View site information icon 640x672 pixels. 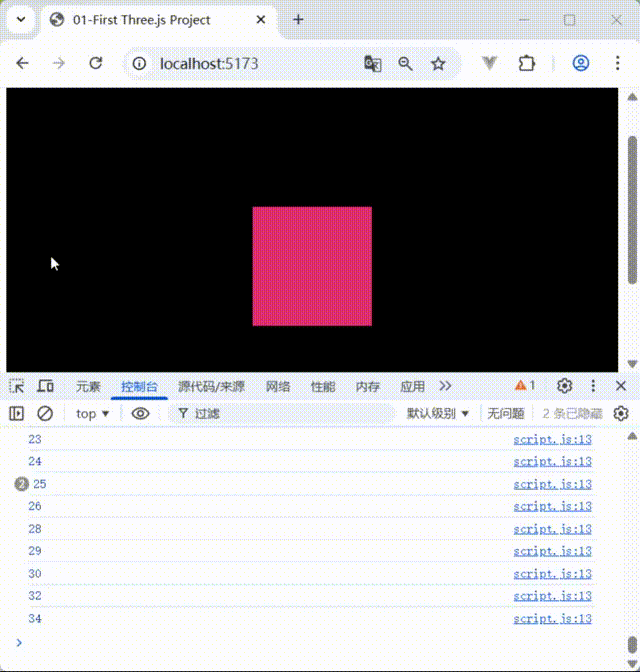tap(139, 64)
